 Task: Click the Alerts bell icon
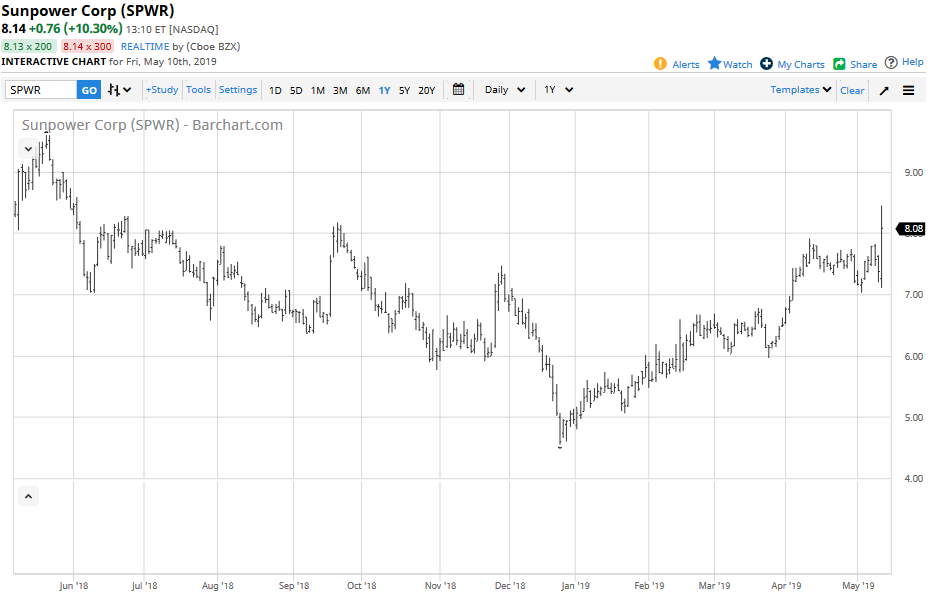pyautogui.click(x=660, y=64)
